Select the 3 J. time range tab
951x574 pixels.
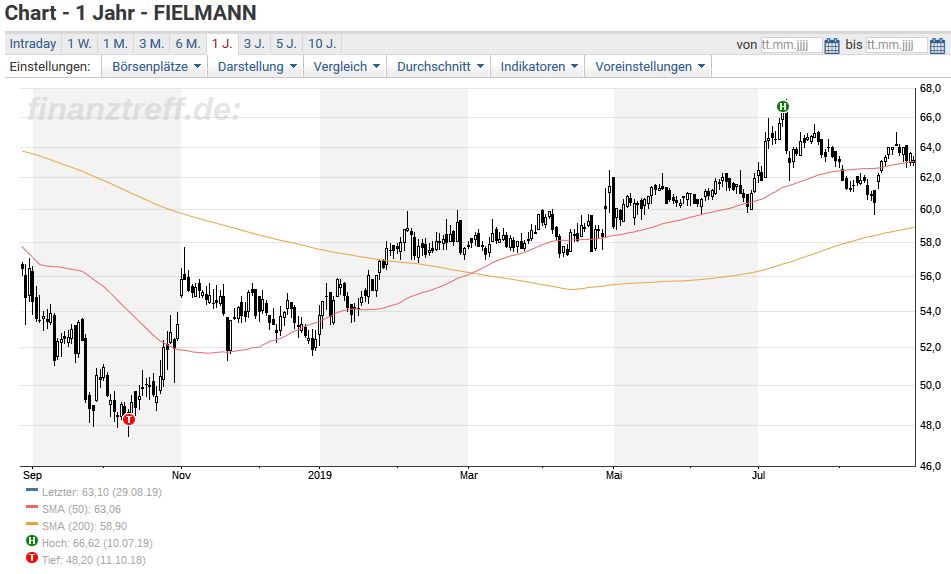click(254, 44)
